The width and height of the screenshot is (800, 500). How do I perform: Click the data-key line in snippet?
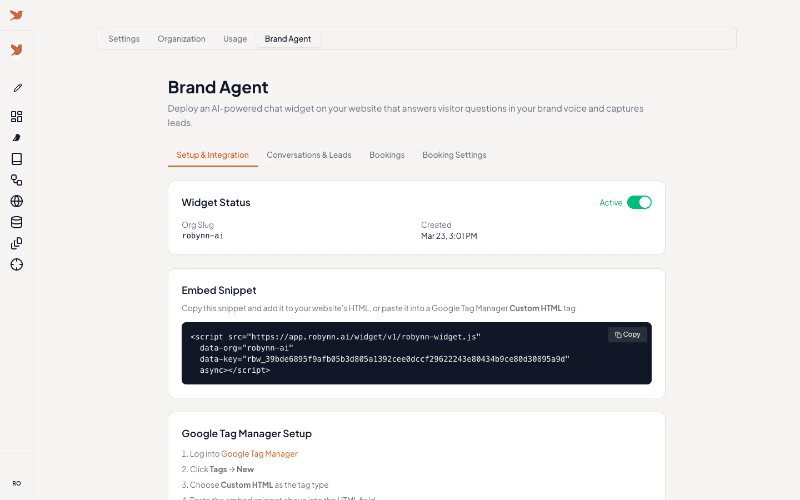coord(384,359)
